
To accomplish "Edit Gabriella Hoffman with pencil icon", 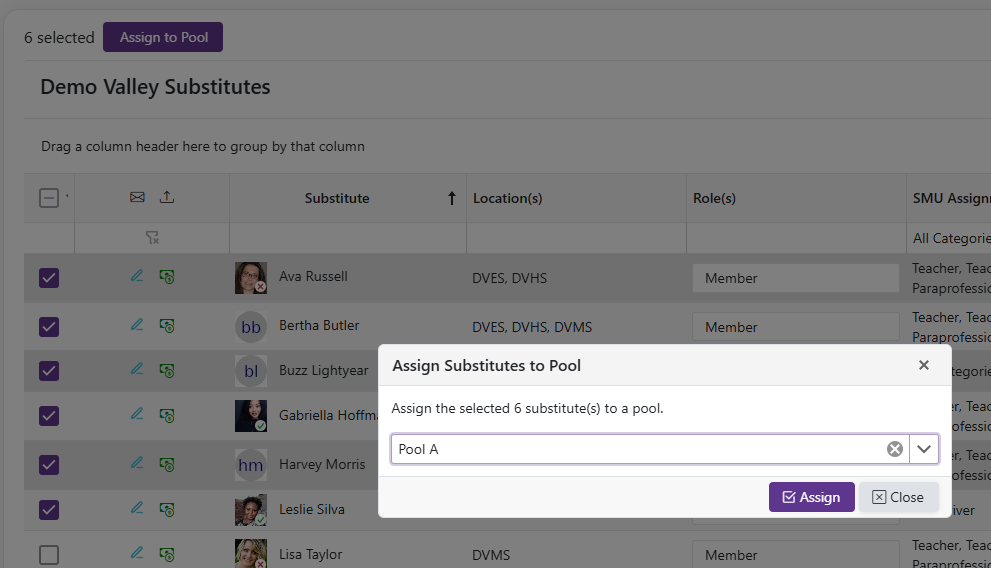I will 137,414.
